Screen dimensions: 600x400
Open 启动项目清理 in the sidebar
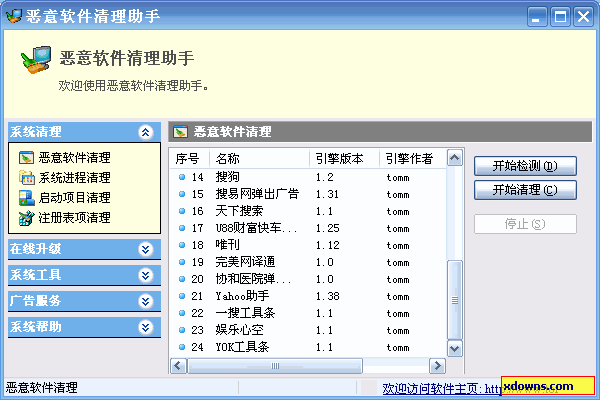point(74,198)
